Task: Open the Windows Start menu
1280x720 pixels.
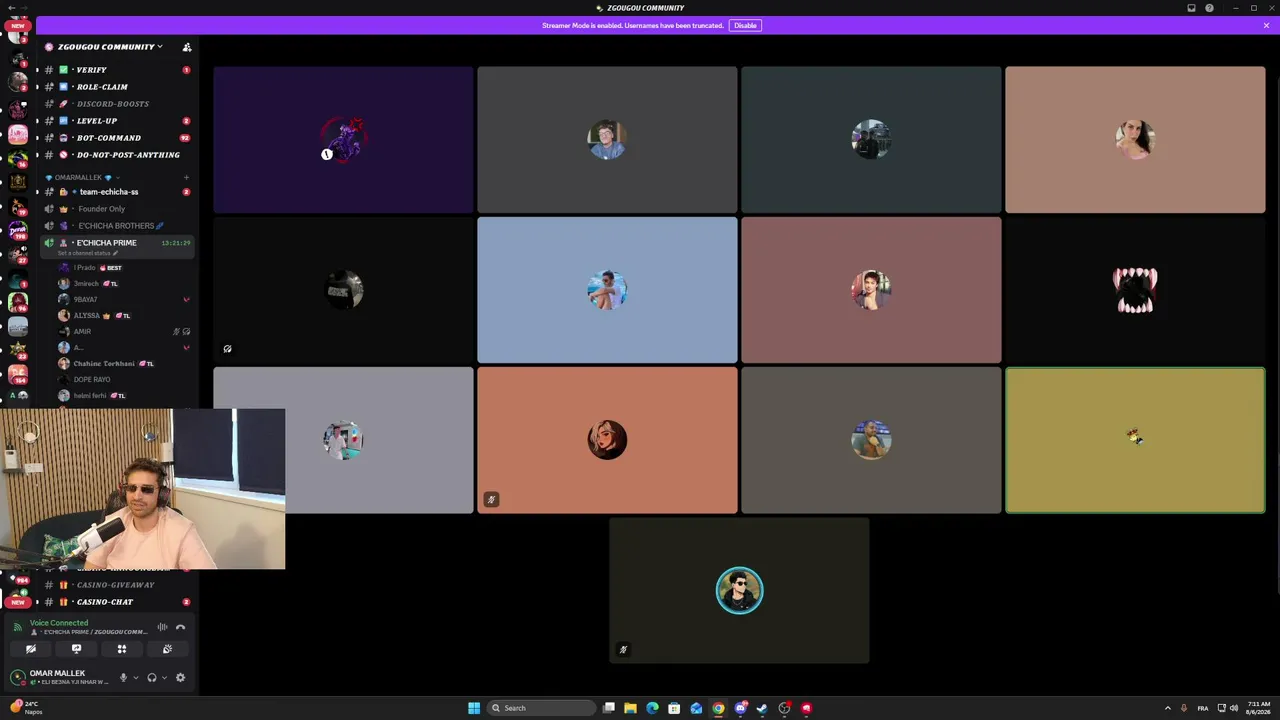Action: pyautogui.click(x=474, y=708)
